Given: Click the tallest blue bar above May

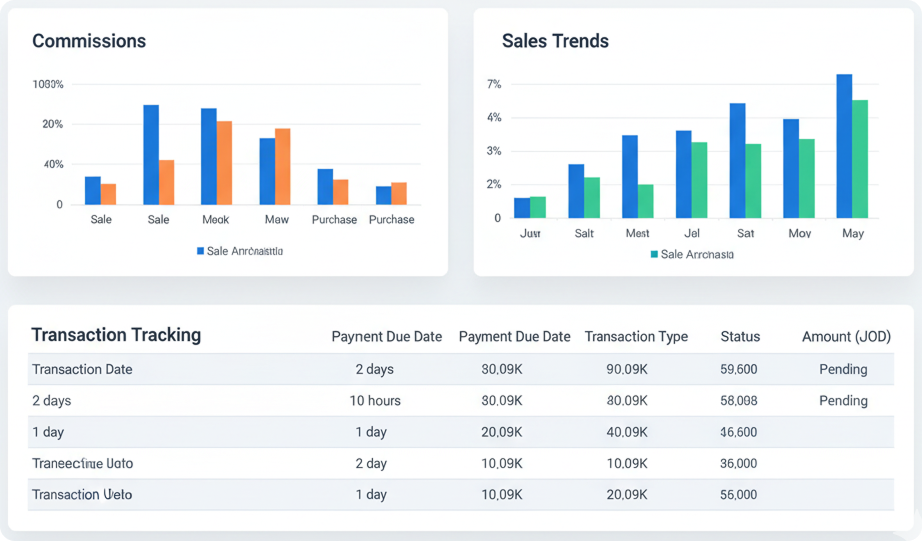Looking at the screenshot, I should coord(844,146).
